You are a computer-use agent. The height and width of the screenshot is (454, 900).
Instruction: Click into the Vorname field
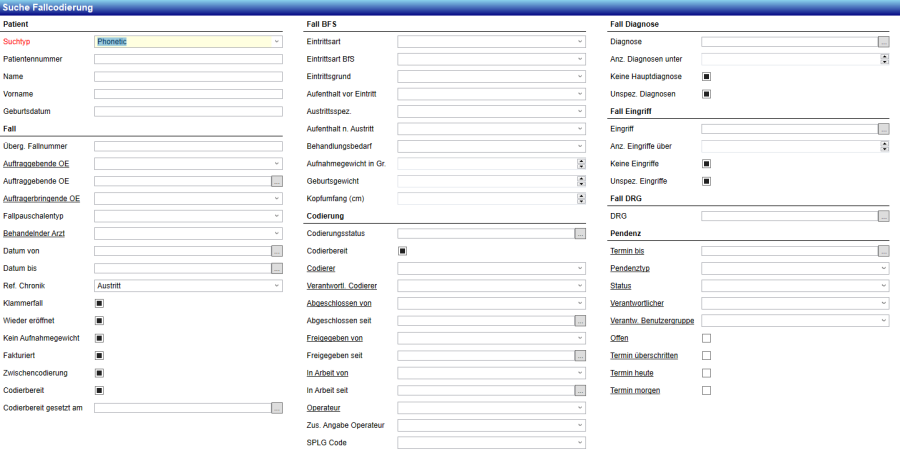pos(188,94)
